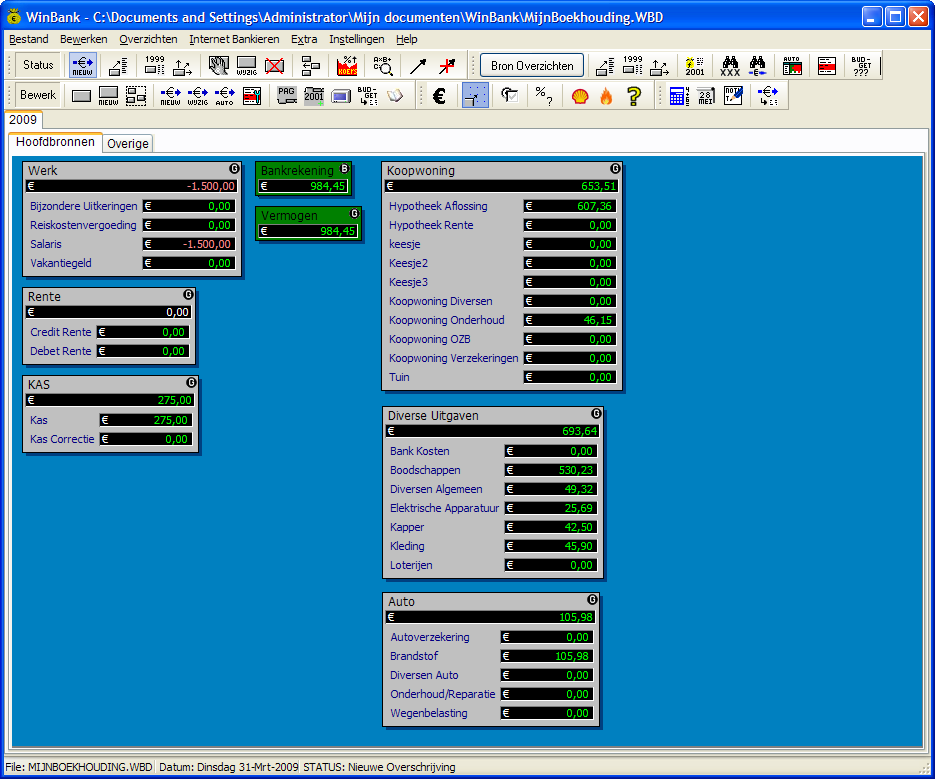Click the NIEUW new source box icon
Viewport: 935px width, 779px height.
click(x=108, y=95)
